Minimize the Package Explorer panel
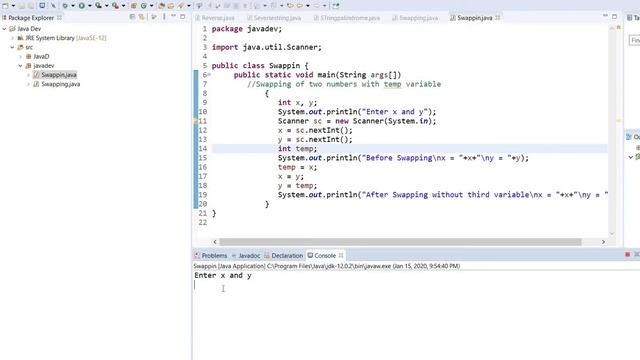This screenshot has height=360, width=640. (x=173, y=16)
